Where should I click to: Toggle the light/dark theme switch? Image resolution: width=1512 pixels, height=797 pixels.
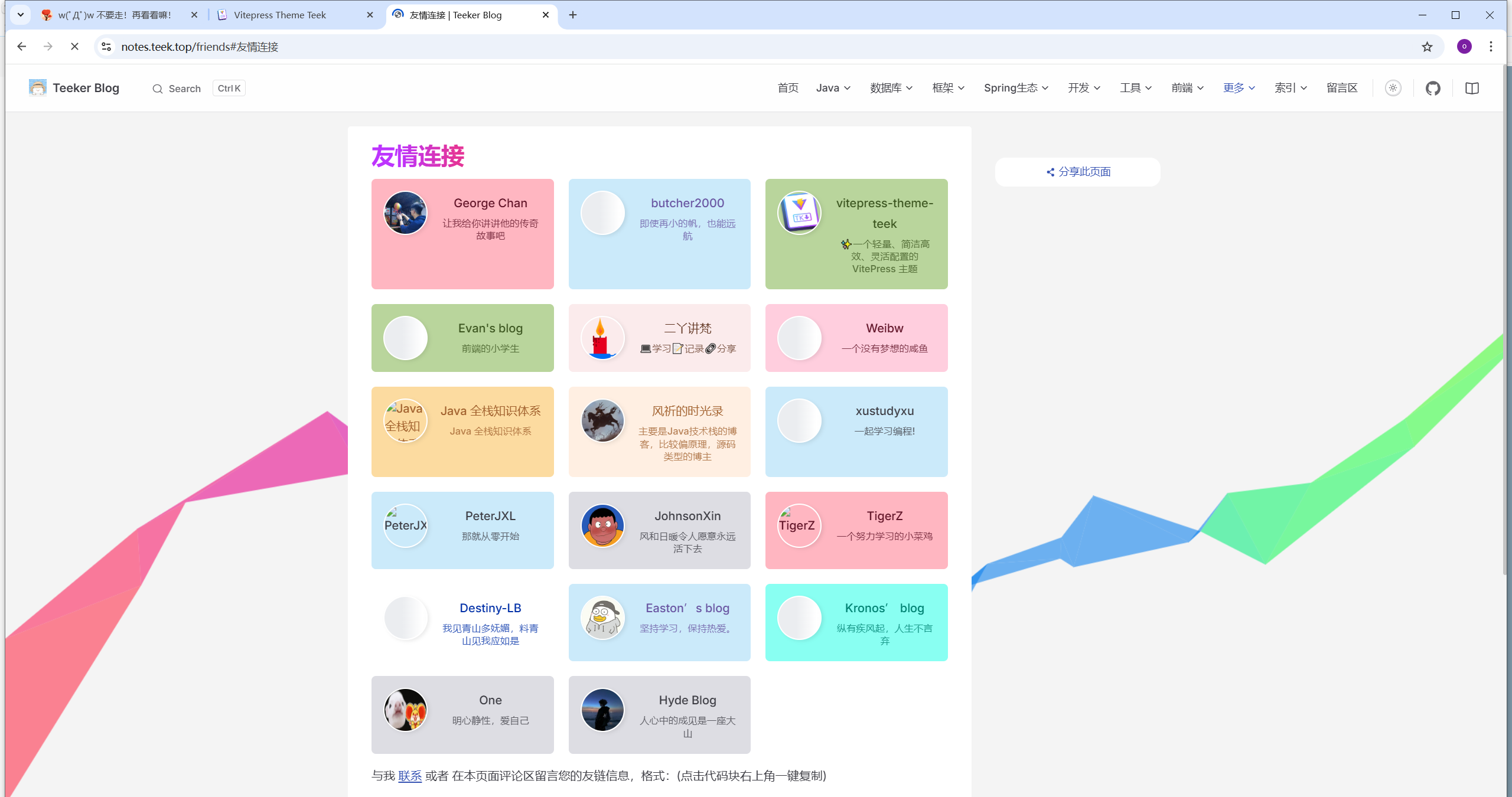click(1393, 88)
